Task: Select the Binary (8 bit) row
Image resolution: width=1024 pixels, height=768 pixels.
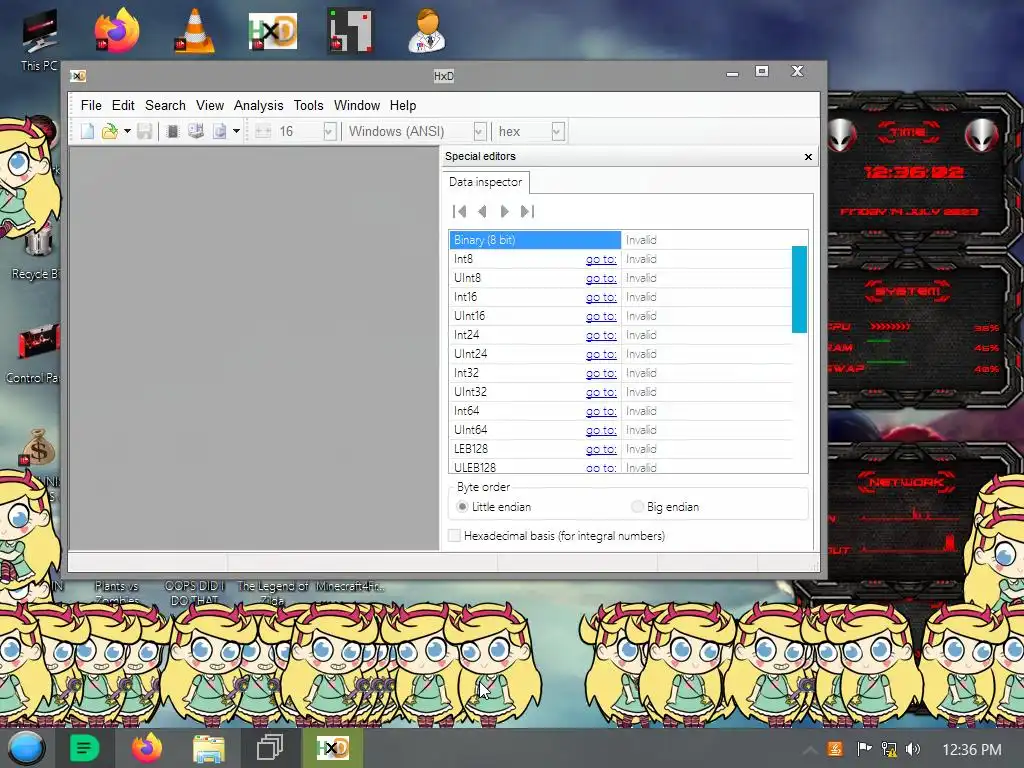Action: [x=534, y=240]
